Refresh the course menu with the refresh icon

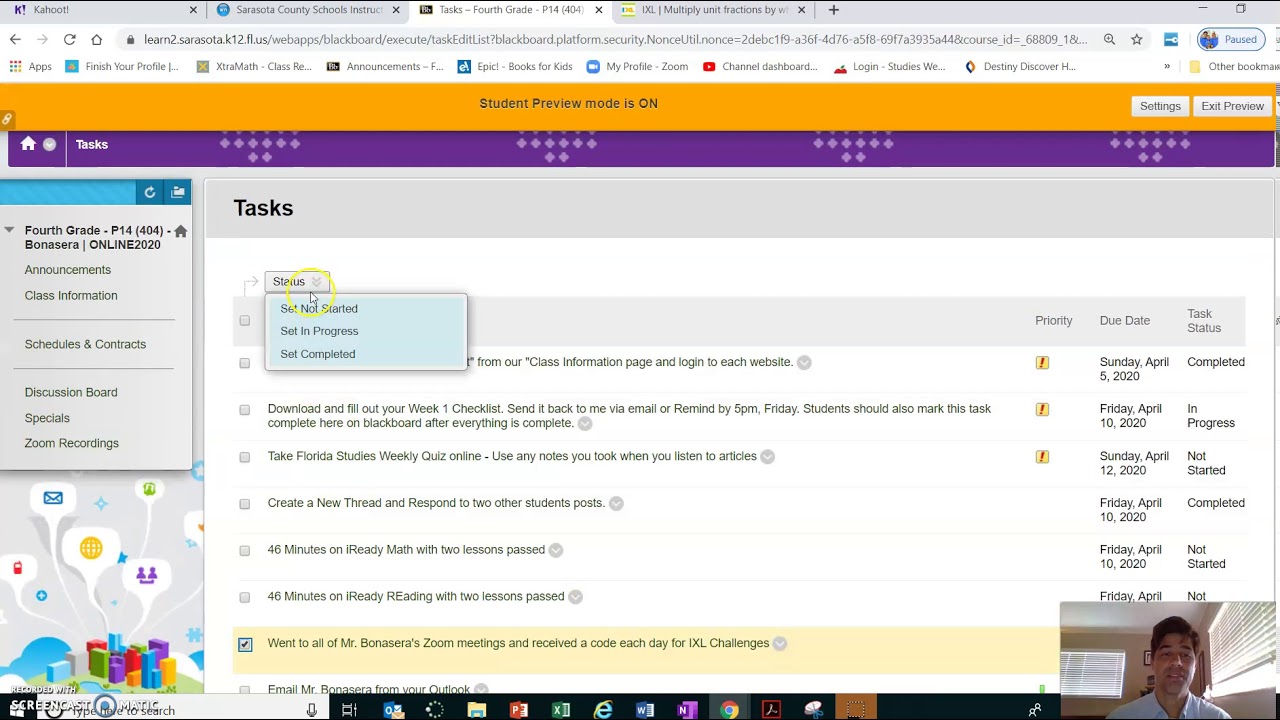click(x=150, y=192)
